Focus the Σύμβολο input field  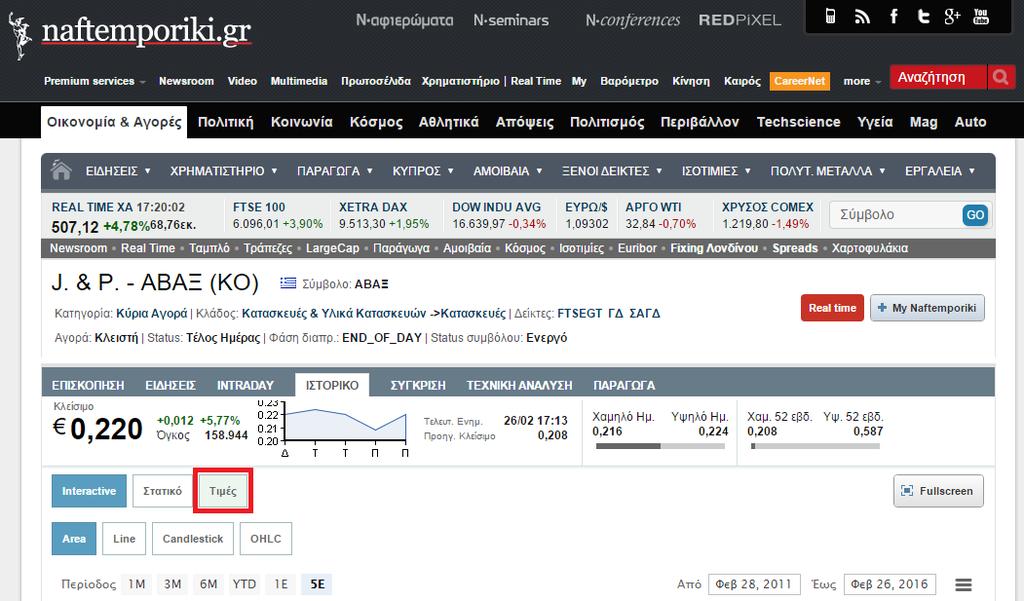895,215
